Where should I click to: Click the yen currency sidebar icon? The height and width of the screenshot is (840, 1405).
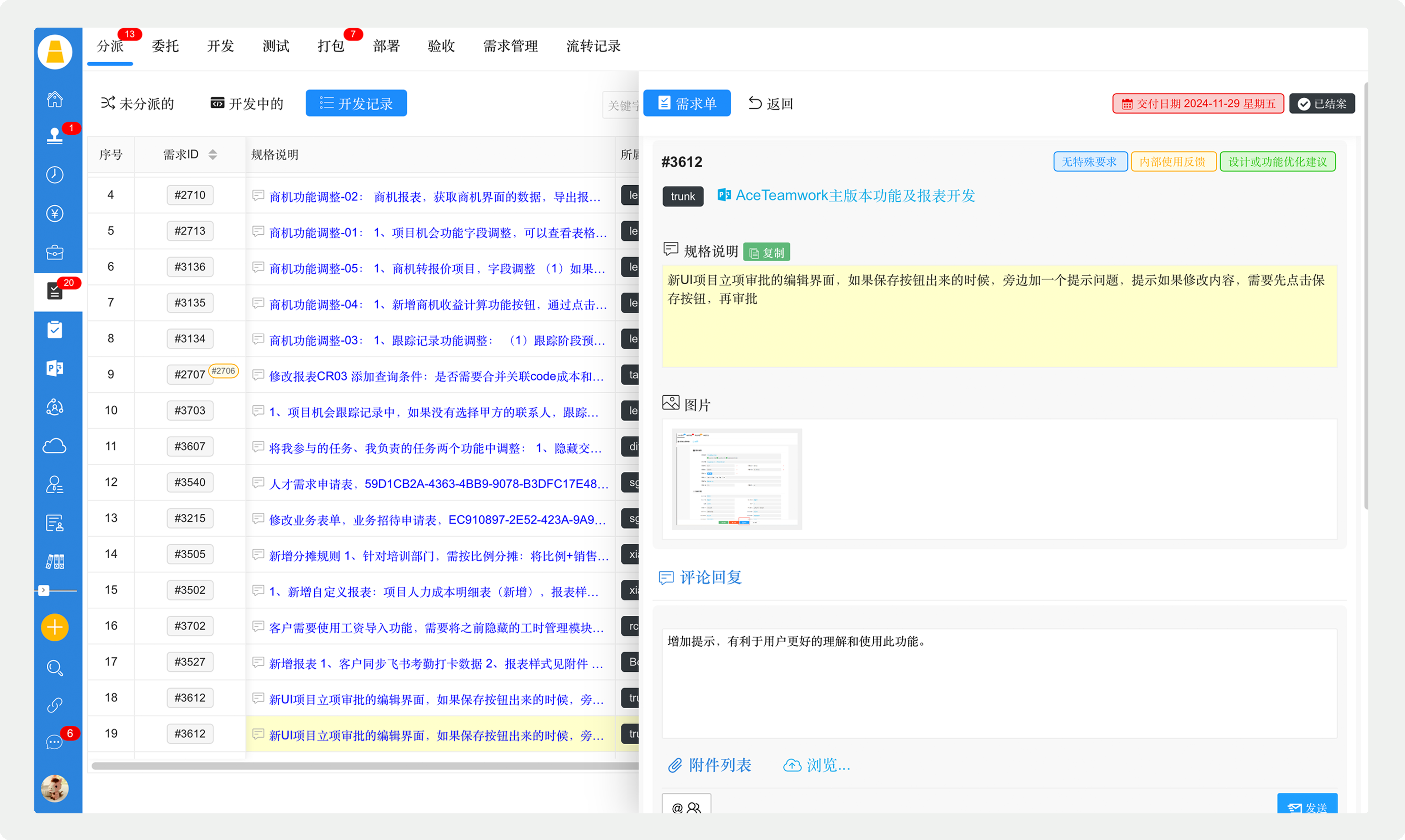(x=54, y=213)
